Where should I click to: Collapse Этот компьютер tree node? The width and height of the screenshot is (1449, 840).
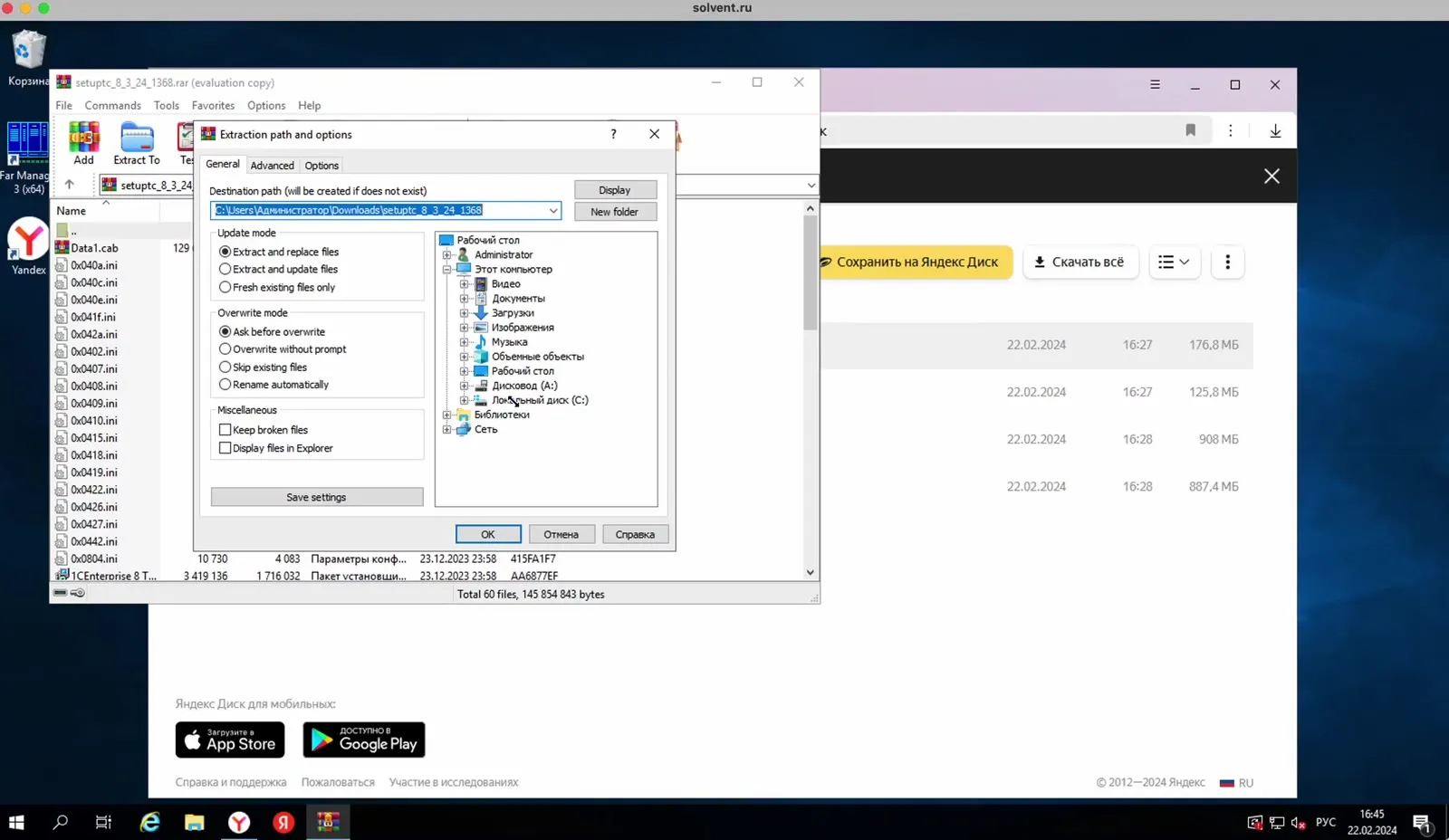click(x=446, y=270)
